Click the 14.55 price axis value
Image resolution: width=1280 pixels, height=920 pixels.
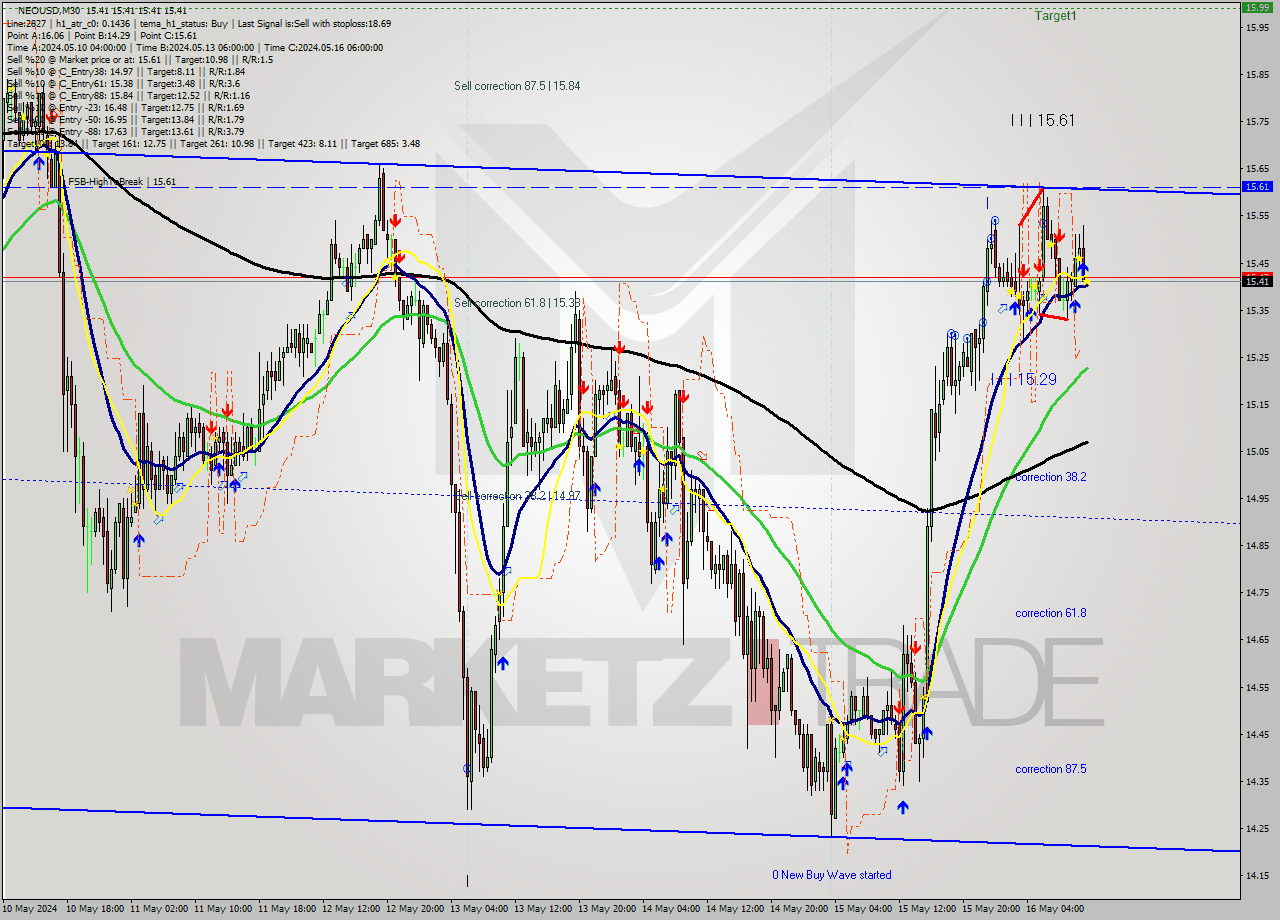click(x=1257, y=687)
